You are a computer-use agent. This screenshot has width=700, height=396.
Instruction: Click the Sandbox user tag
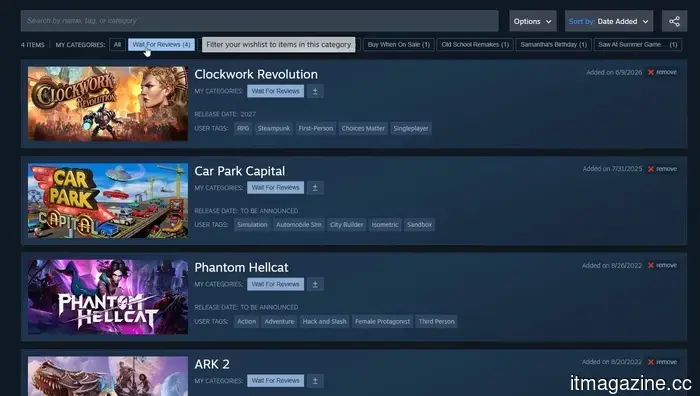[419, 225]
